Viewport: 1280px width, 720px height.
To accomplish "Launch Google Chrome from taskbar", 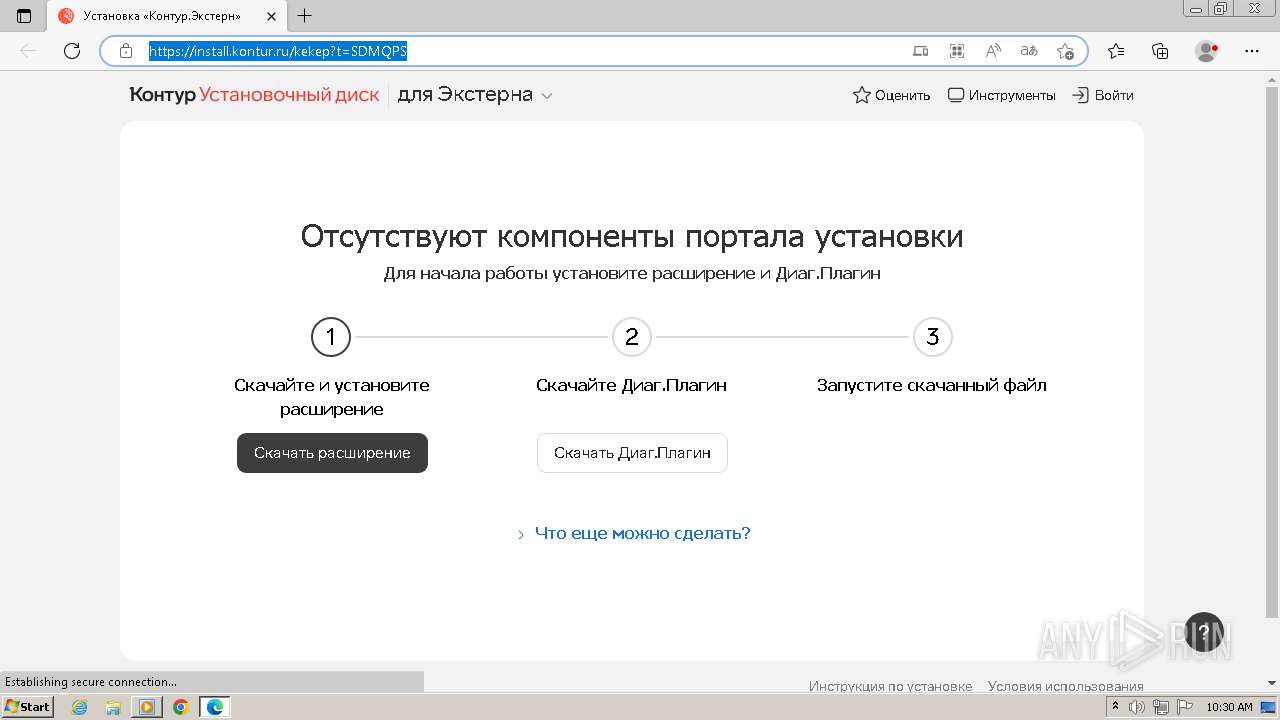I will tap(180, 707).
